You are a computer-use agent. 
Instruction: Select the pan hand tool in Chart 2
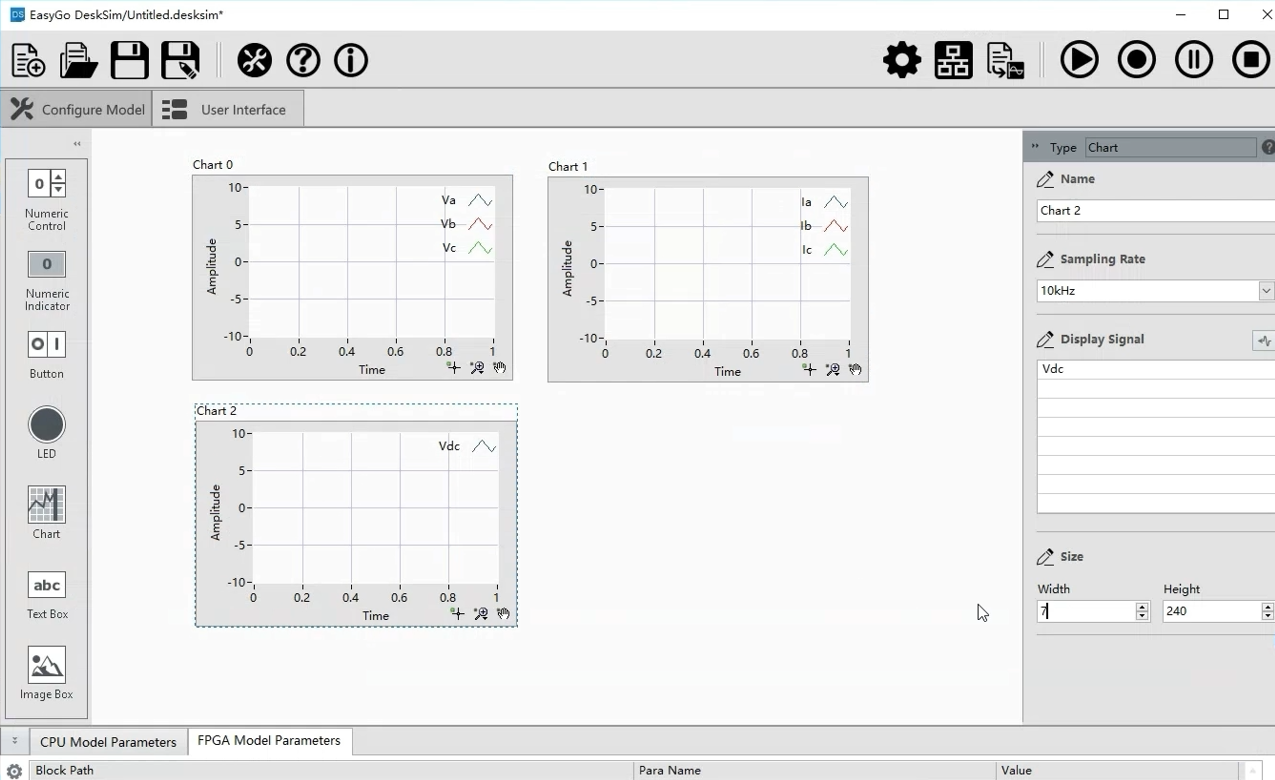coord(504,614)
